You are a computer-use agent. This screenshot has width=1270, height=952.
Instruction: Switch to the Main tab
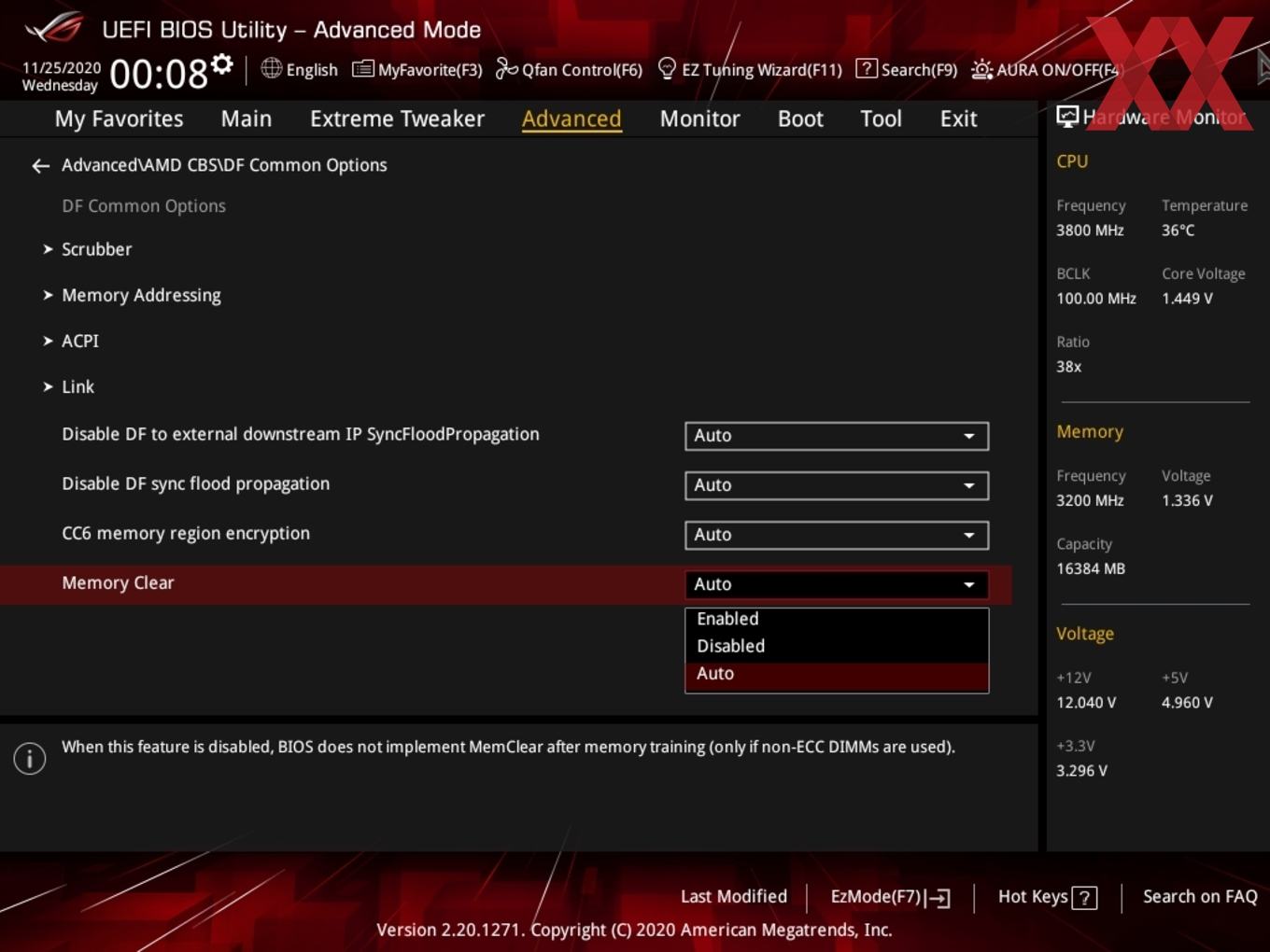coord(247,119)
